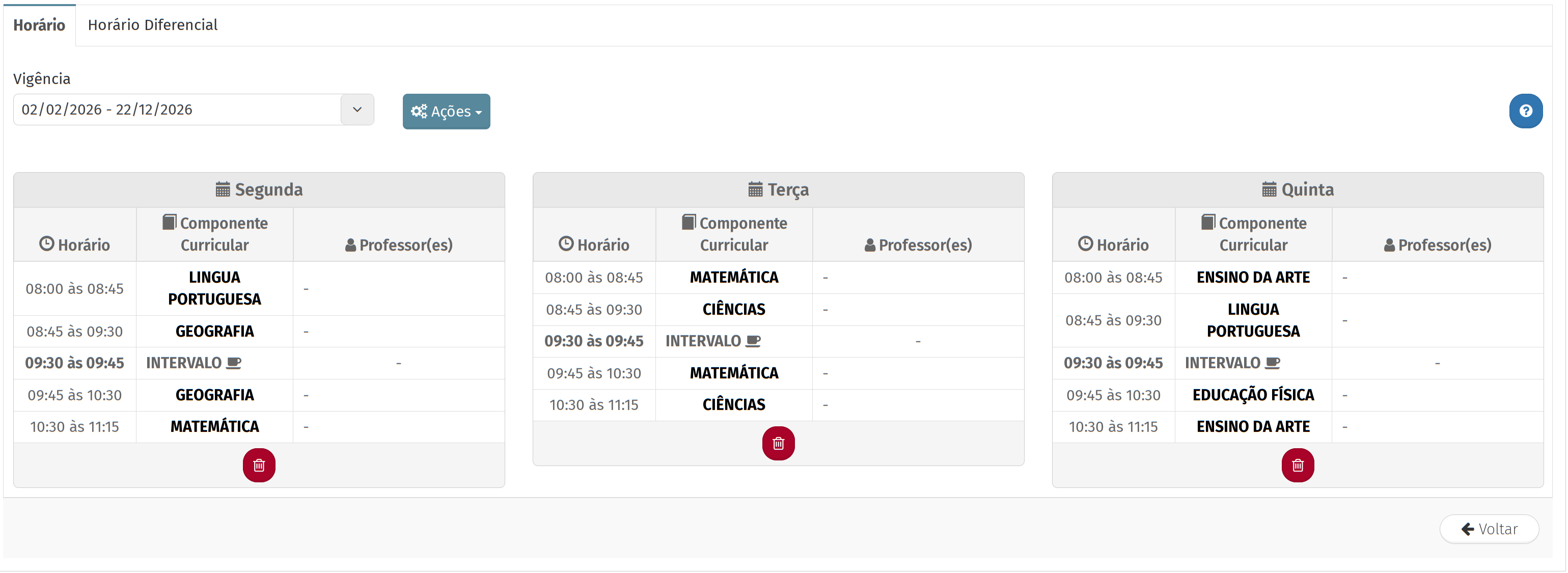Open the Ações dropdown menu
1568x573 pixels.
[446, 112]
